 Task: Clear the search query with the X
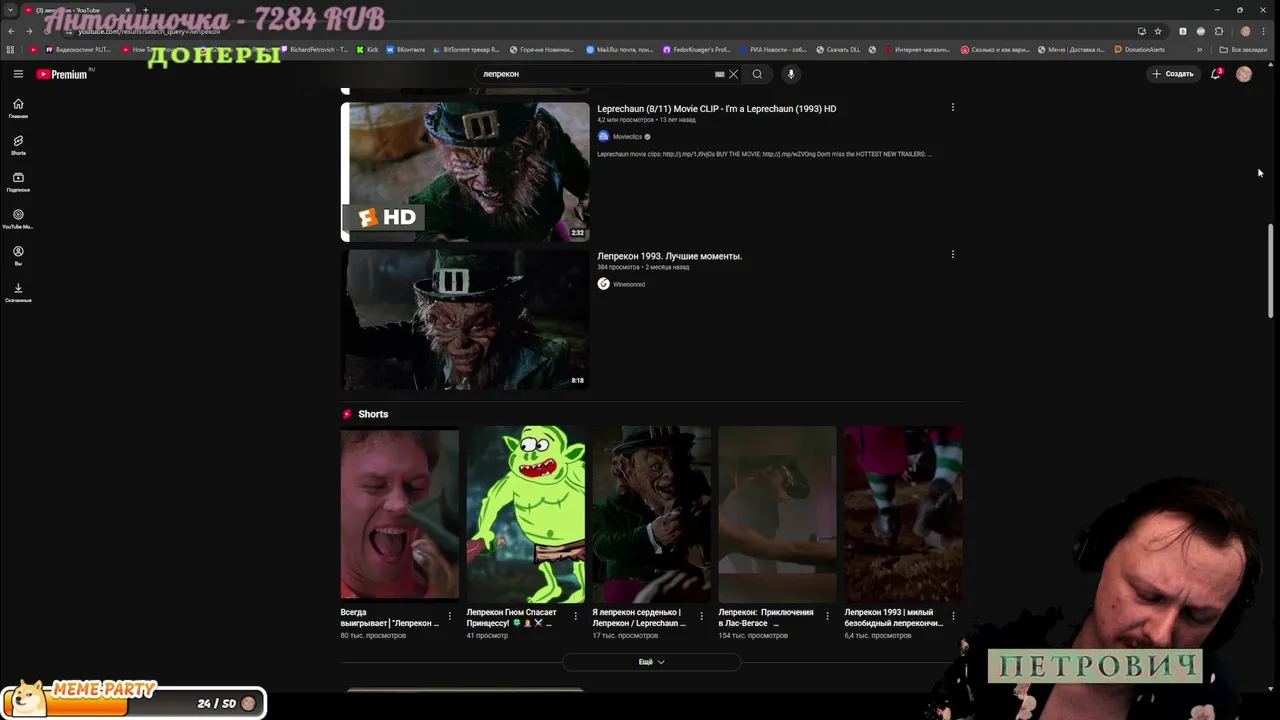click(733, 74)
